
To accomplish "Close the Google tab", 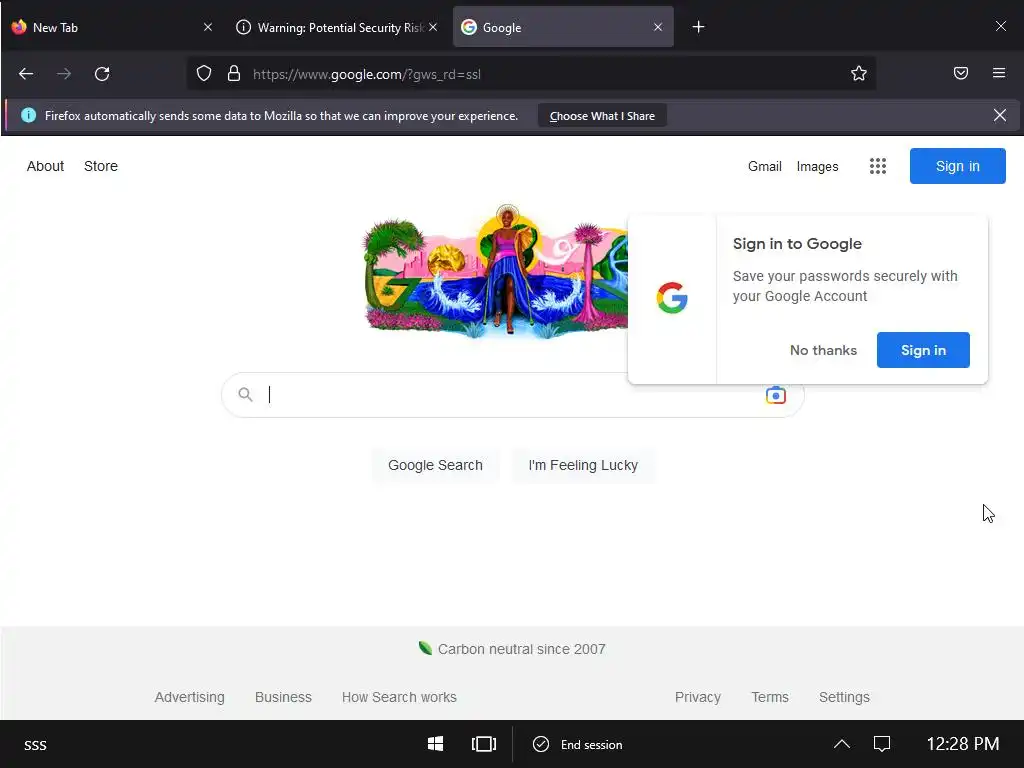I will (658, 27).
